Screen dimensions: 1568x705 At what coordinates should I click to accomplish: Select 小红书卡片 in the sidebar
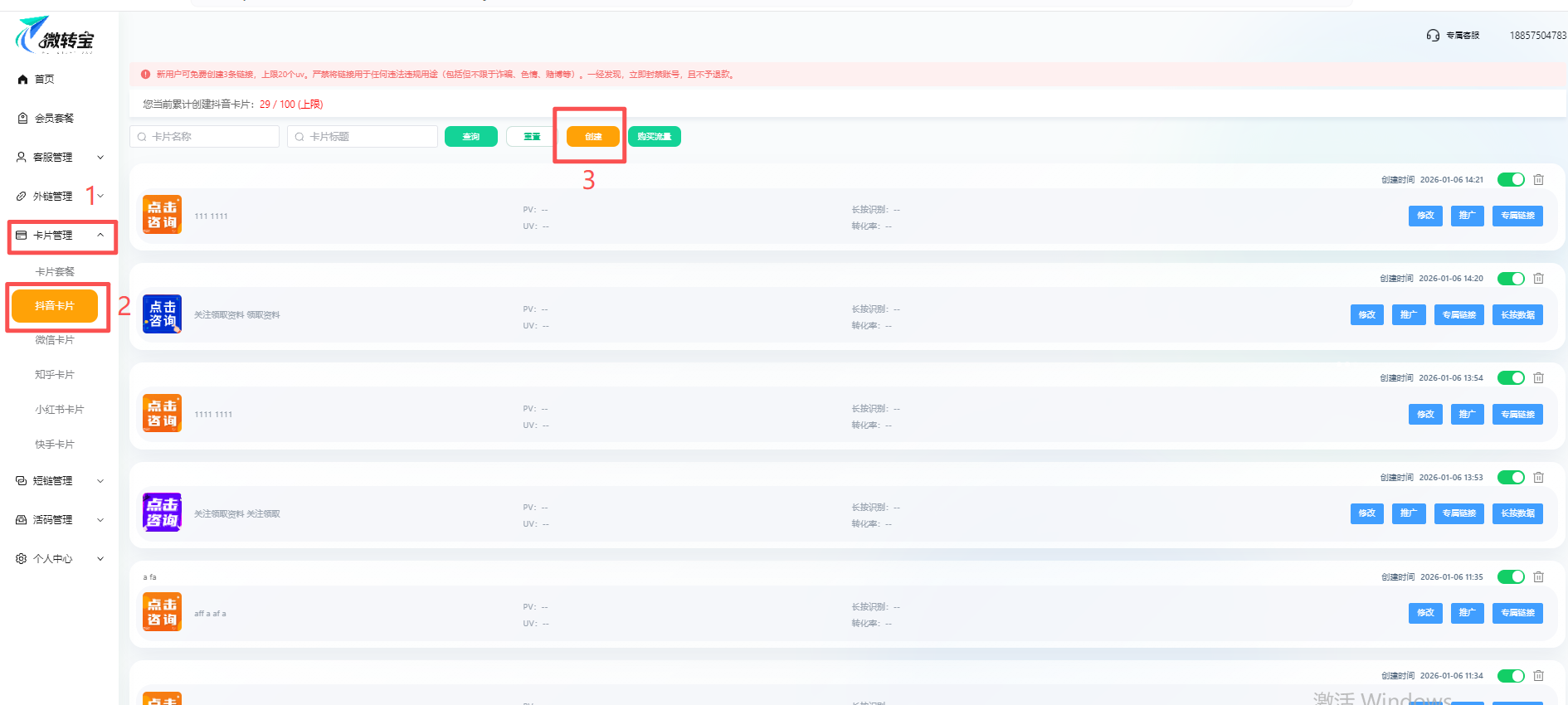point(59,410)
